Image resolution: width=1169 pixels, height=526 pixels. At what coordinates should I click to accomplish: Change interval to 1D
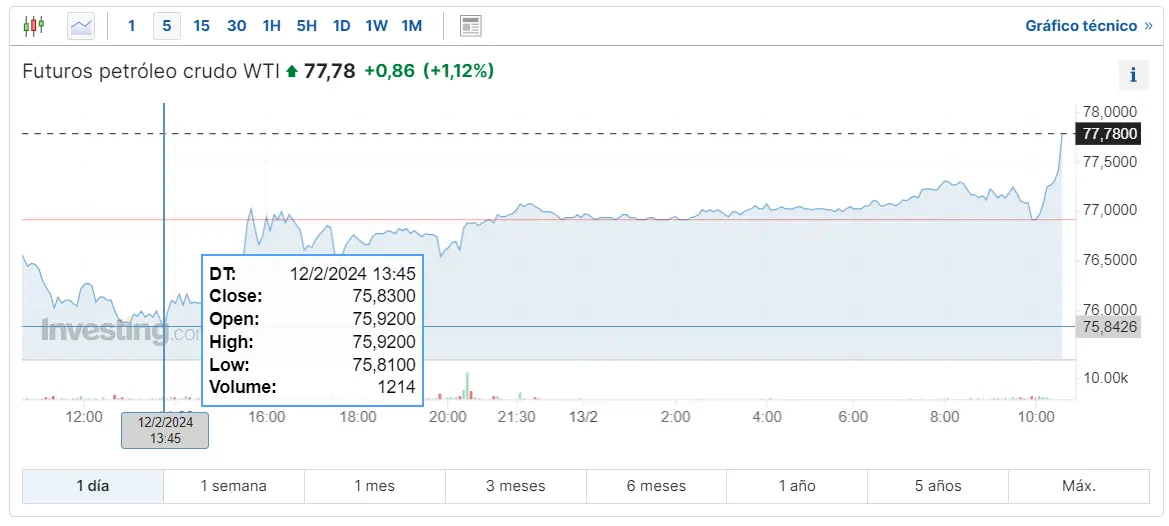point(341,26)
